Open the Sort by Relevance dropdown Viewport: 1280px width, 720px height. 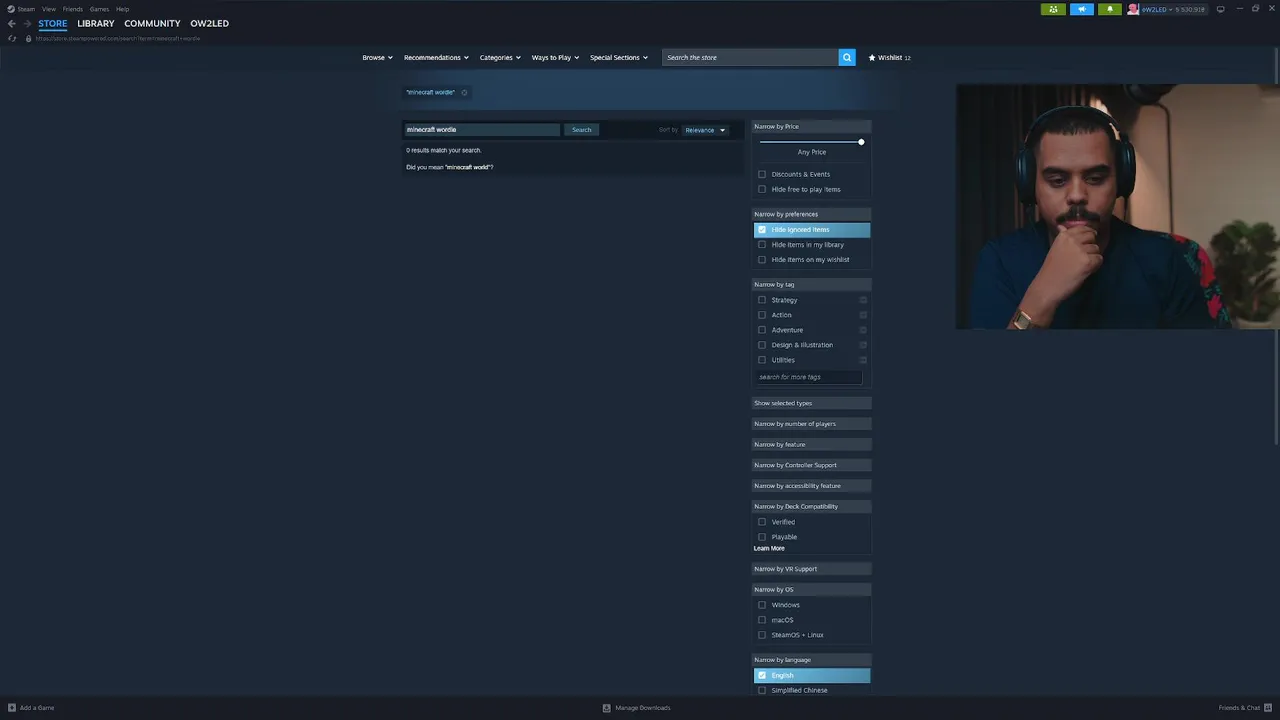tap(705, 130)
